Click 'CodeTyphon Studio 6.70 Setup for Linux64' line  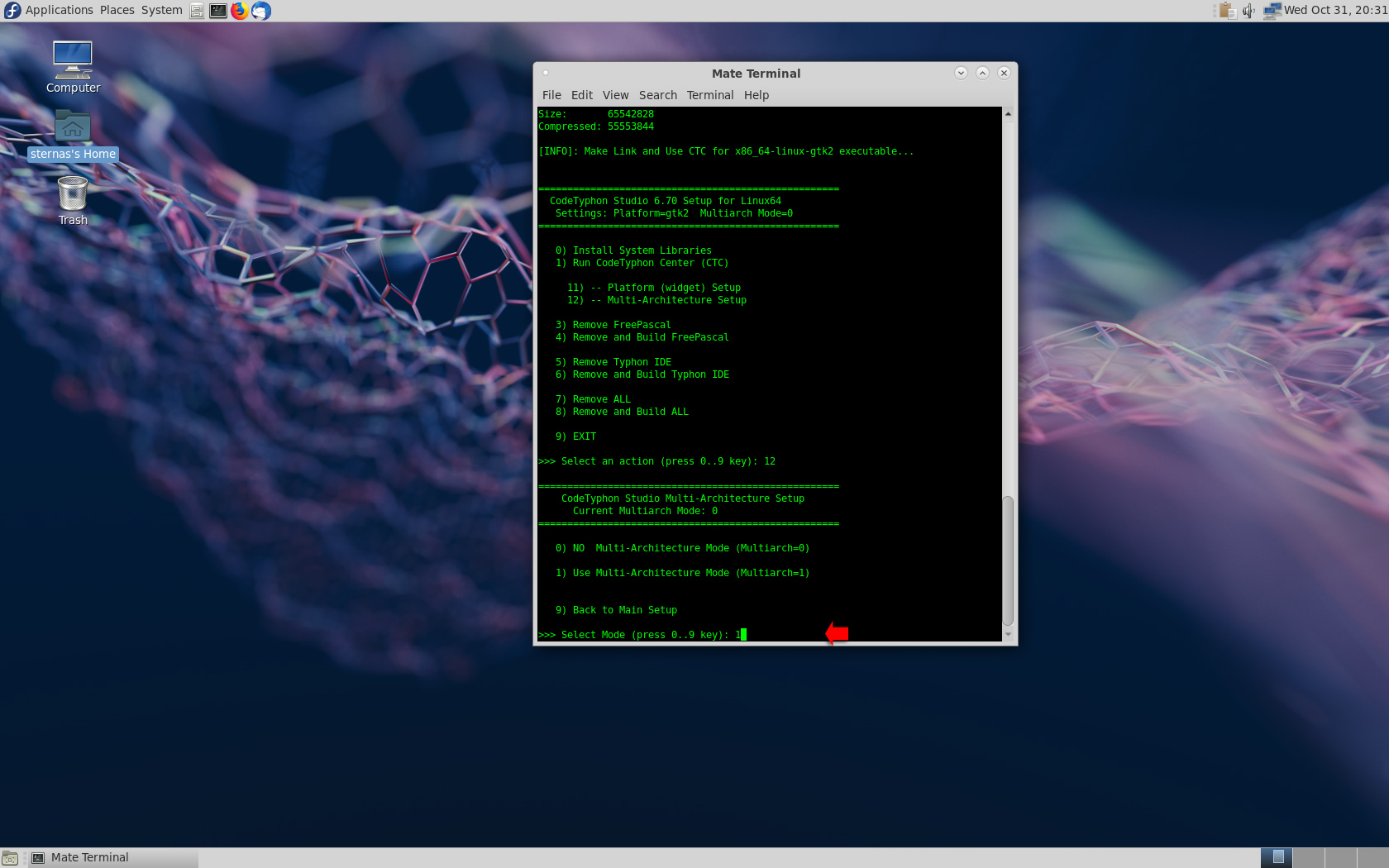[x=665, y=201]
